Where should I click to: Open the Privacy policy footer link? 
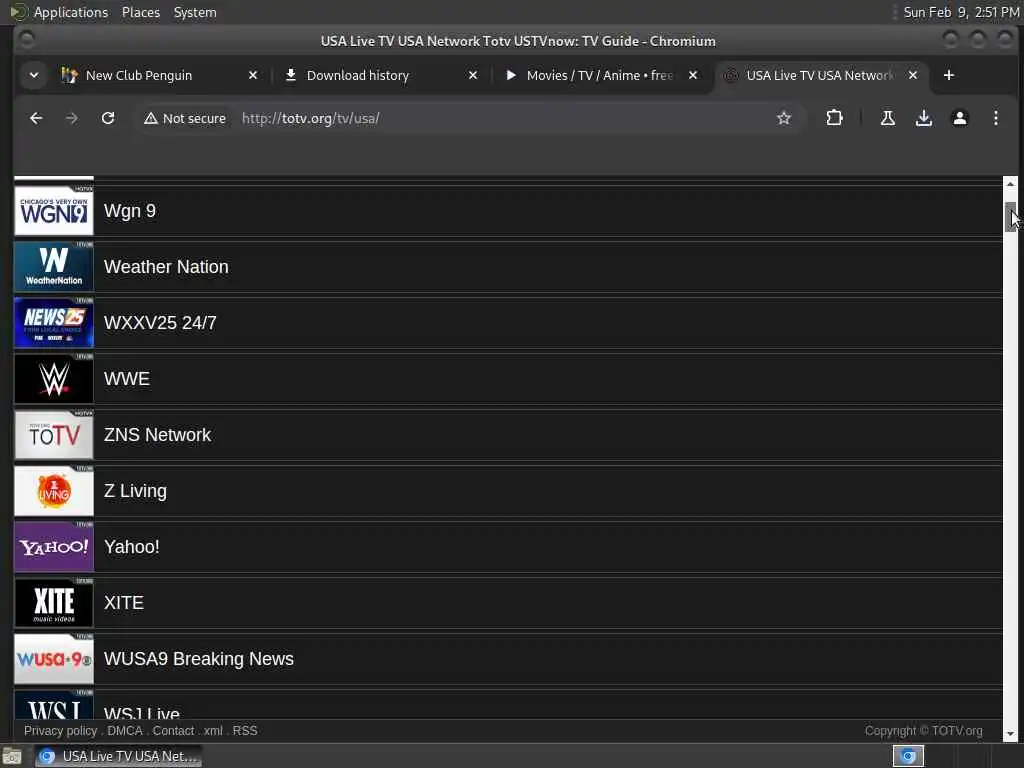pyautogui.click(x=60, y=731)
